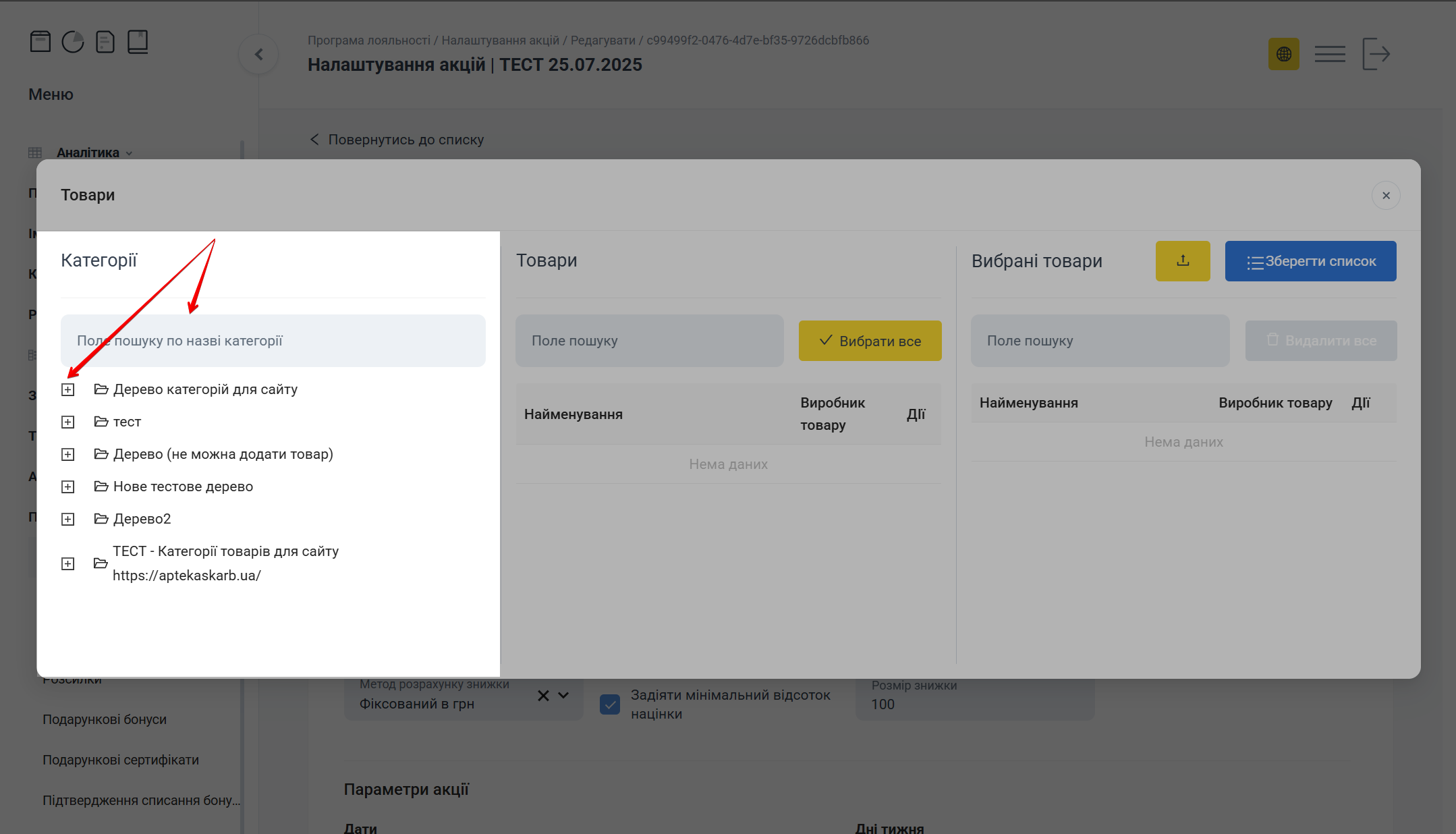
Task: Collapse the Аналітика section chevron
Action: pyautogui.click(x=130, y=152)
